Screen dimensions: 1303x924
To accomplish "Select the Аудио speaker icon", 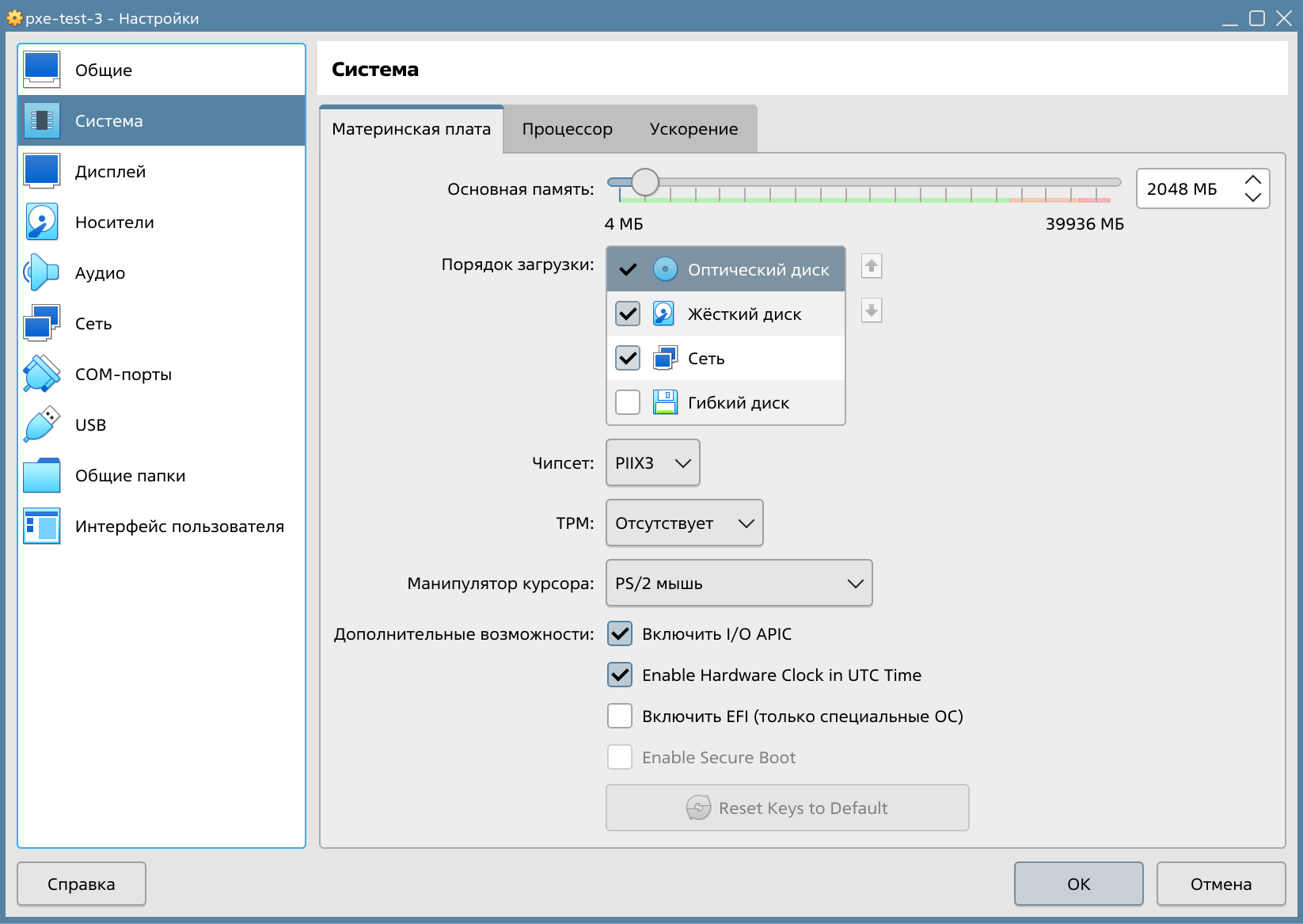I will [x=42, y=272].
